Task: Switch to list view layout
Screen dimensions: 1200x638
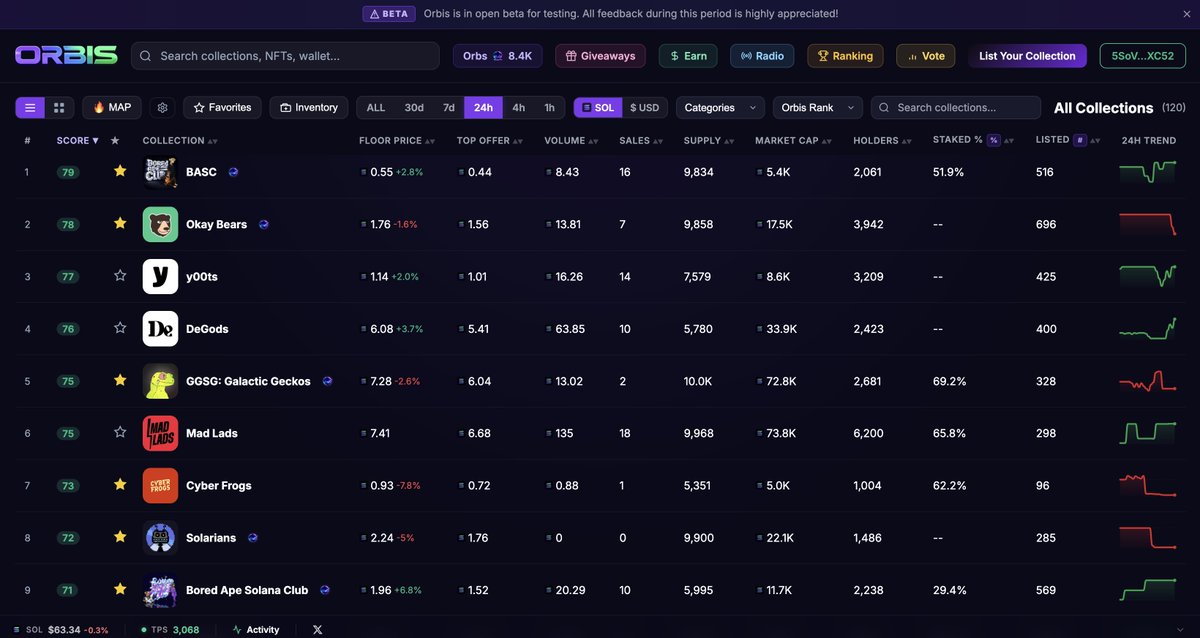Action: click(30, 107)
